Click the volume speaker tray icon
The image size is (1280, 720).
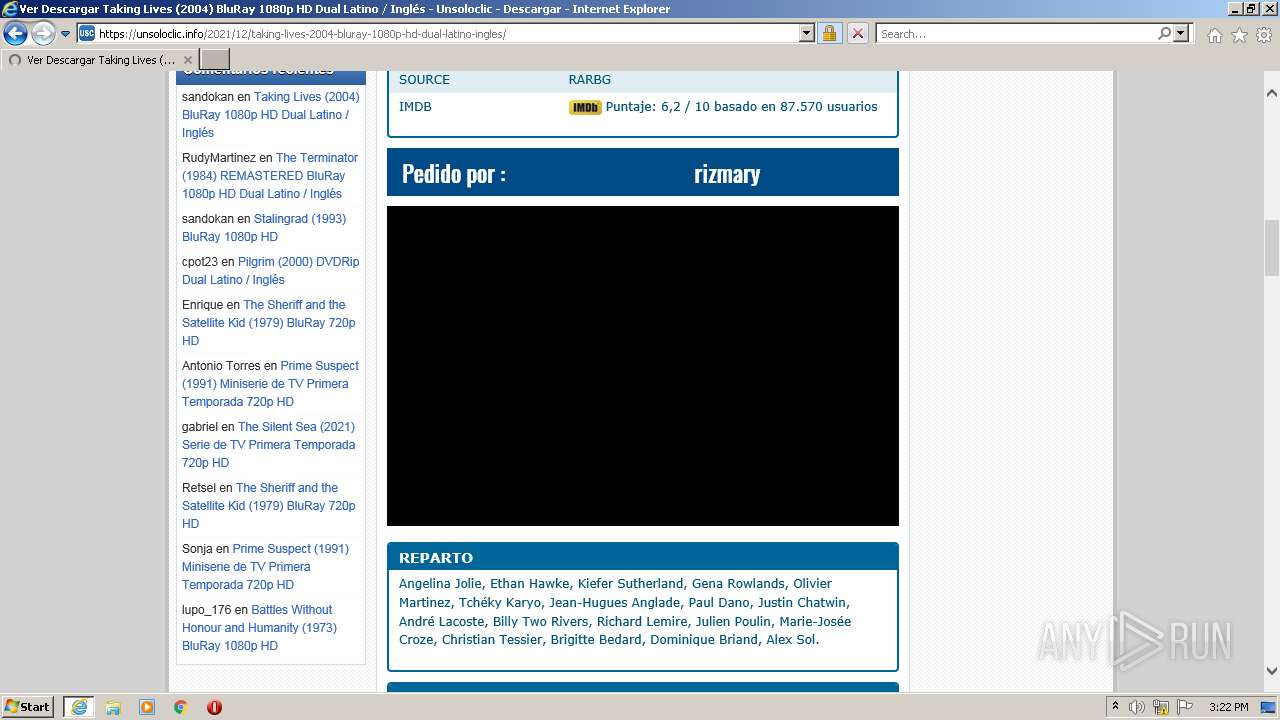pos(1137,707)
